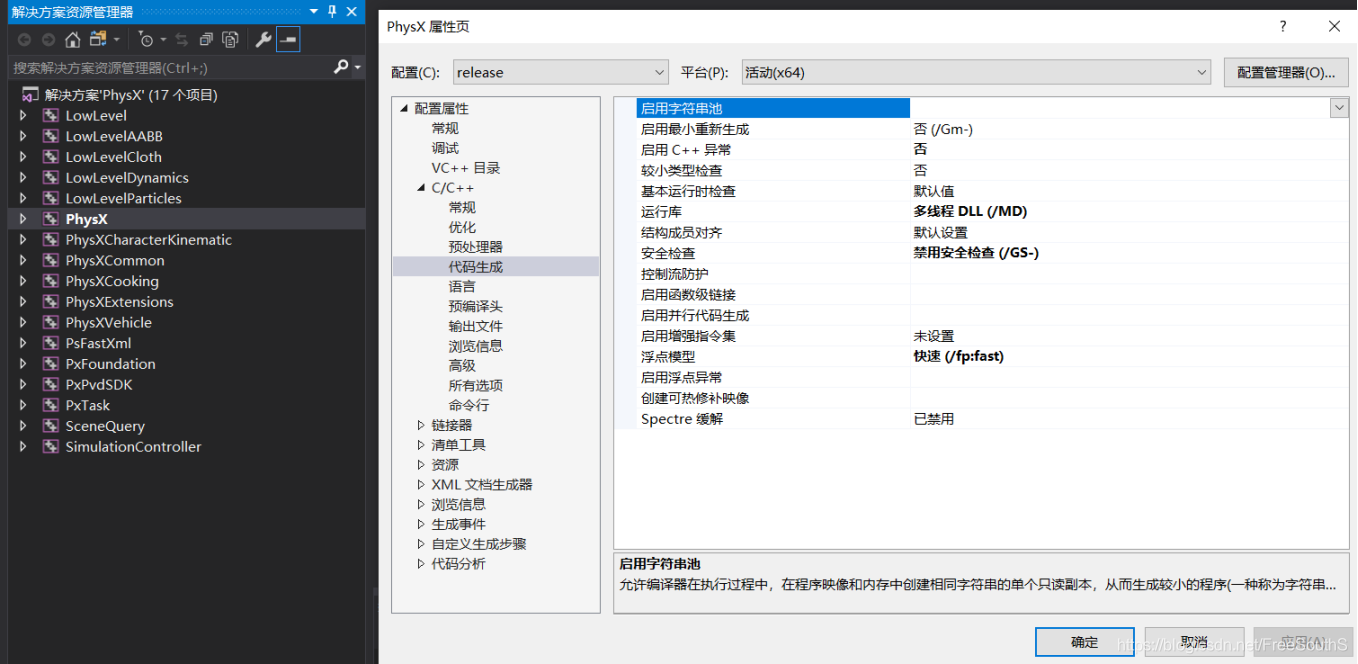Click the Collapse All icon in toolbar
The image size is (1358, 664).
206,40
